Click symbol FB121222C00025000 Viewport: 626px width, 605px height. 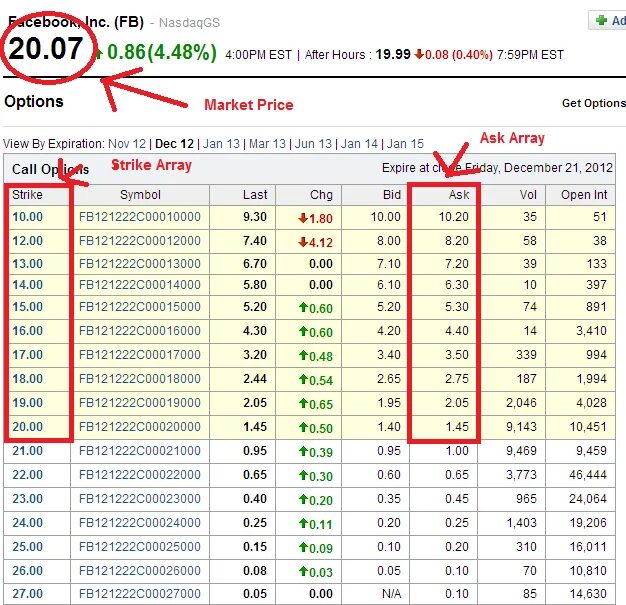[x=140, y=547]
